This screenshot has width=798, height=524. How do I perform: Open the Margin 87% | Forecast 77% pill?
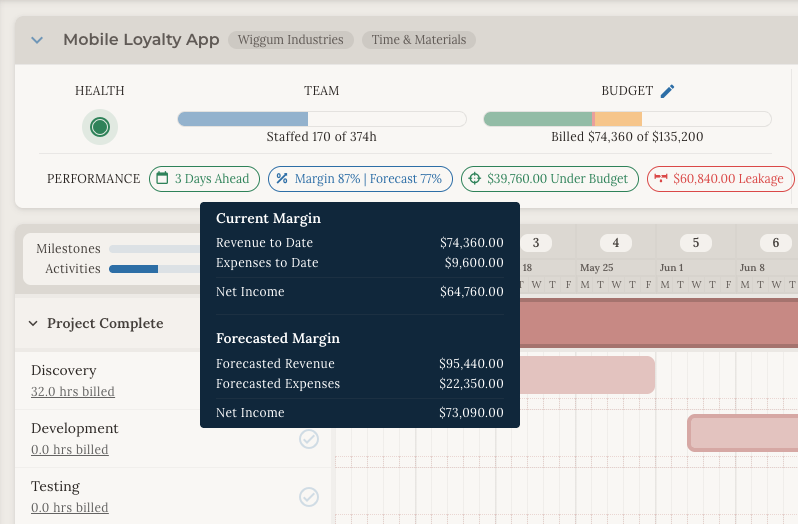[x=360, y=179]
